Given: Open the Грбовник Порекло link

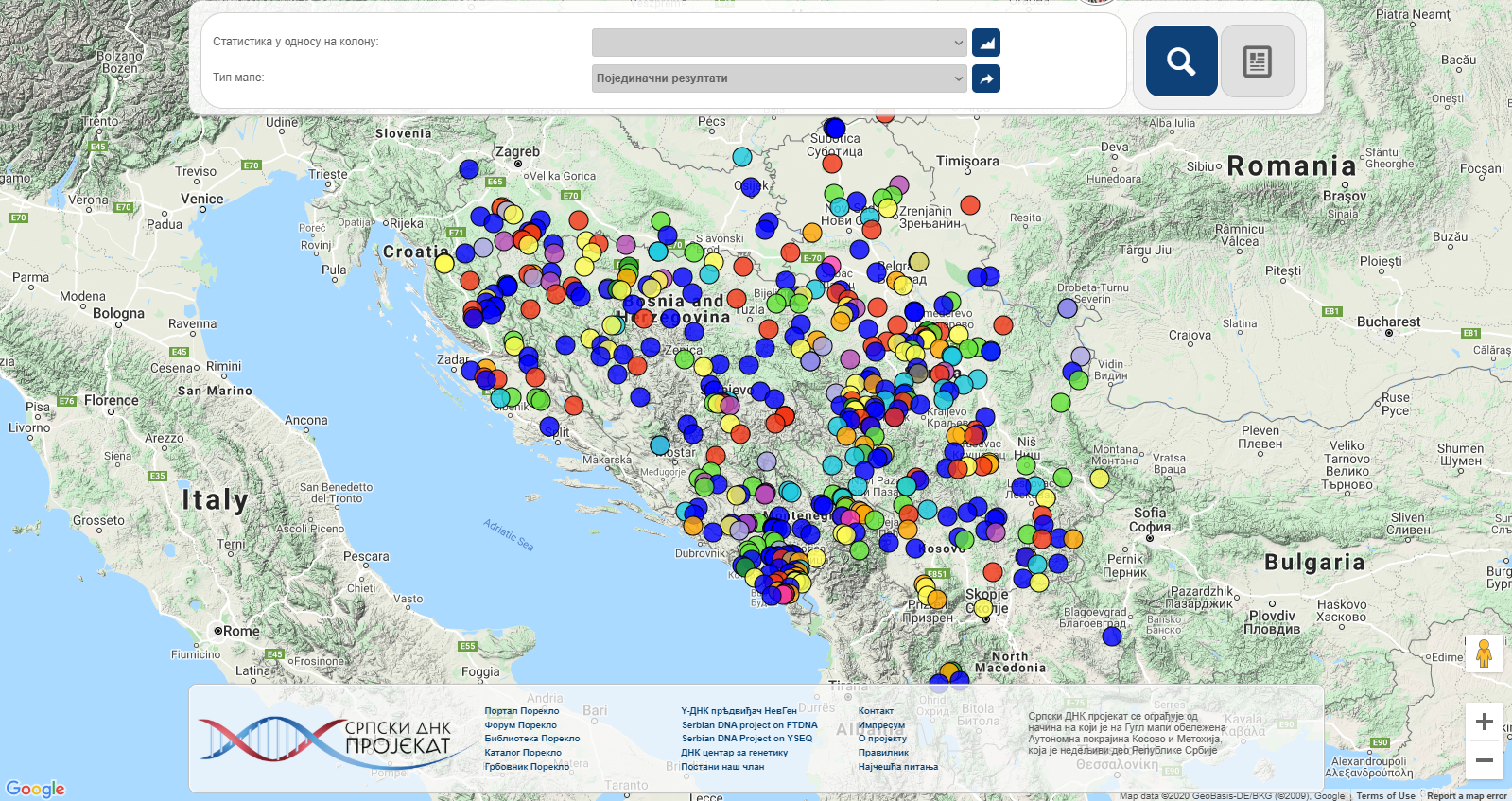Looking at the screenshot, I should point(527,767).
